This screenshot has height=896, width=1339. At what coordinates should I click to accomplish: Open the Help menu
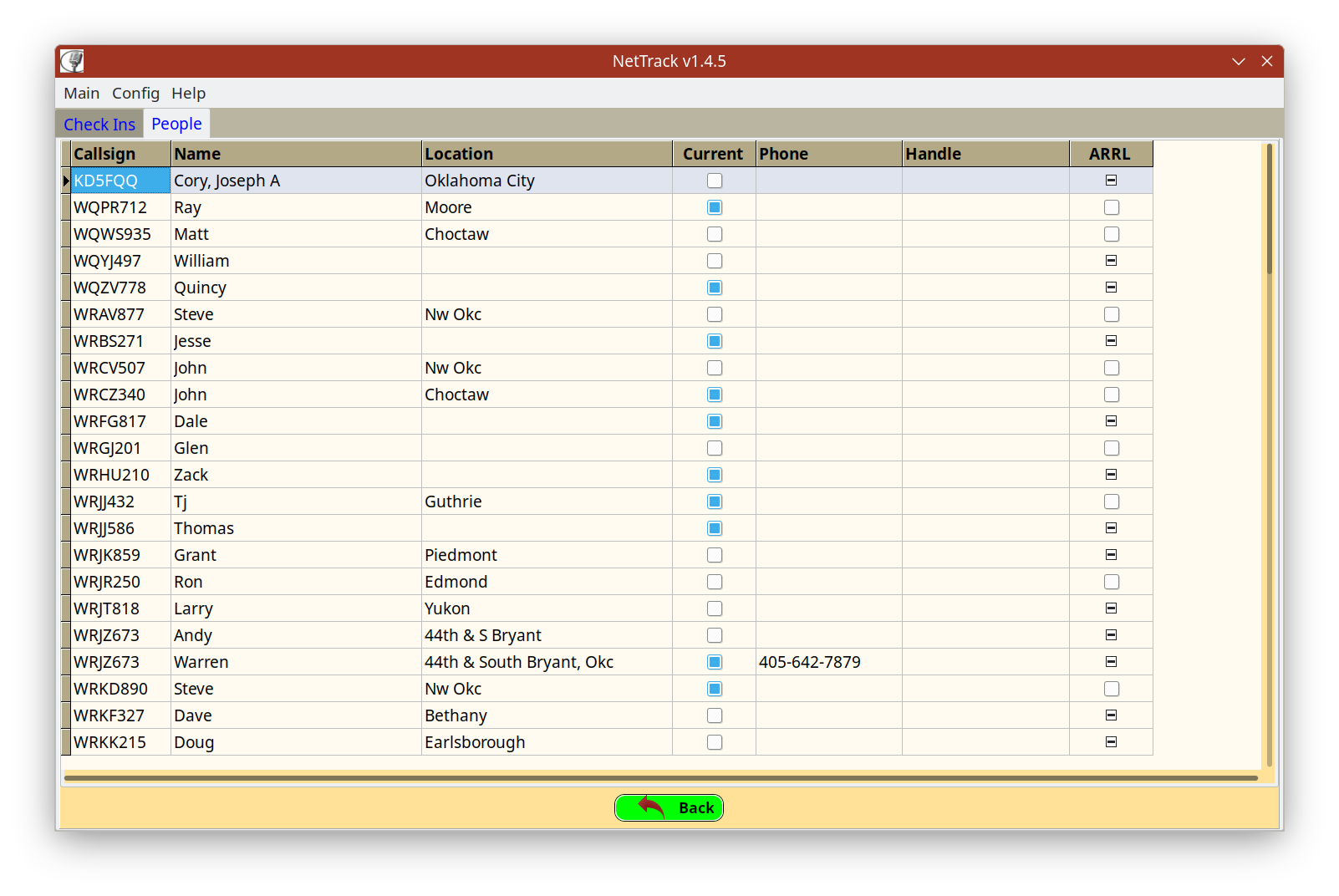(188, 94)
